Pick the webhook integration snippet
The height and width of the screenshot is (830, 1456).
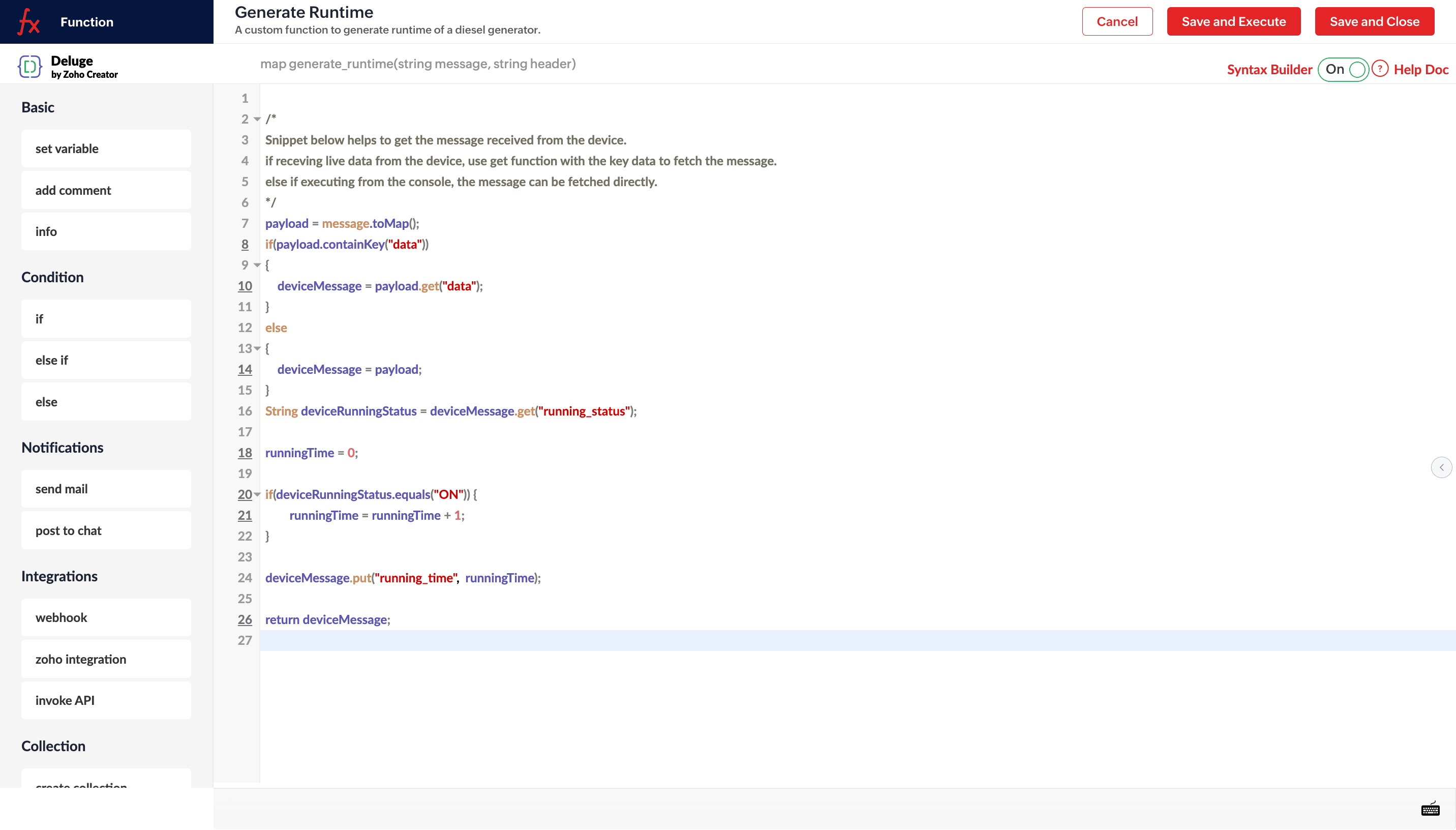(x=106, y=617)
